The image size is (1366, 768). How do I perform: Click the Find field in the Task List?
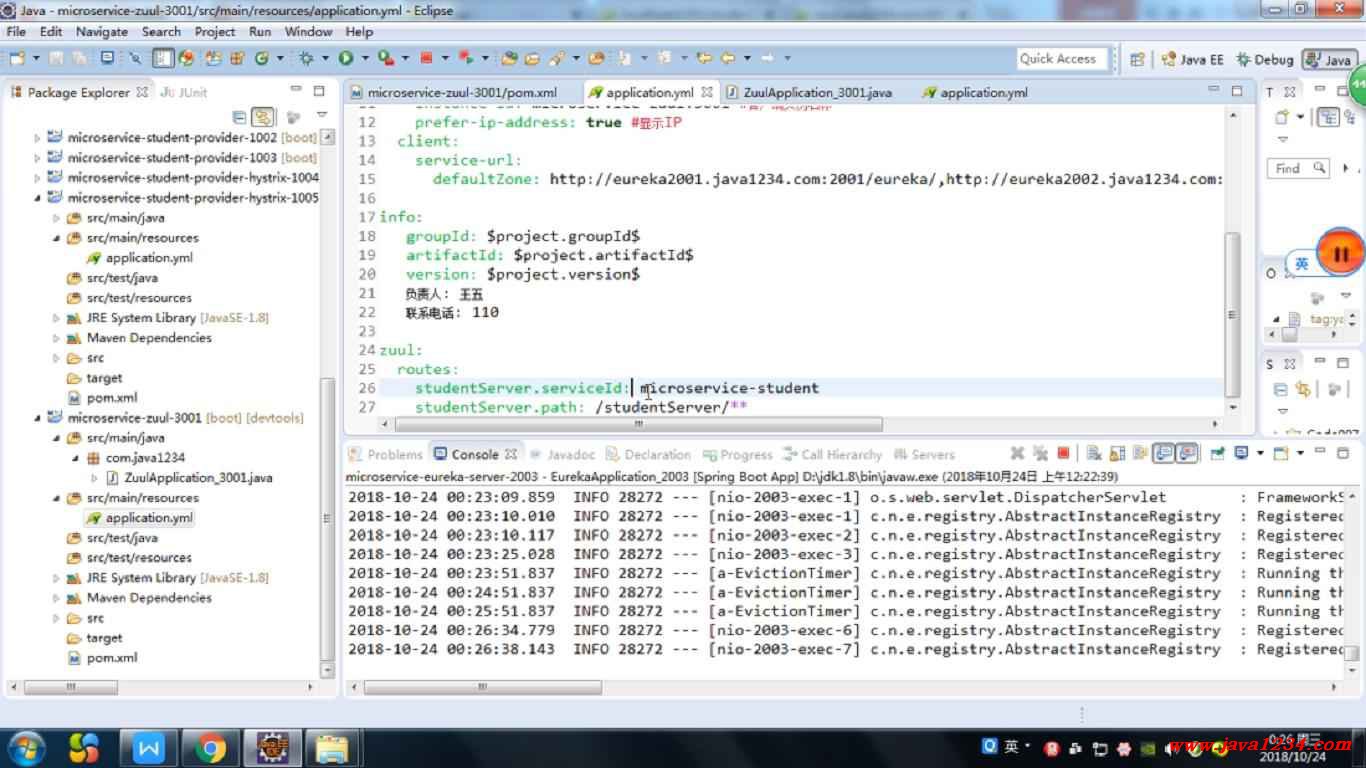coord(1297,168)
